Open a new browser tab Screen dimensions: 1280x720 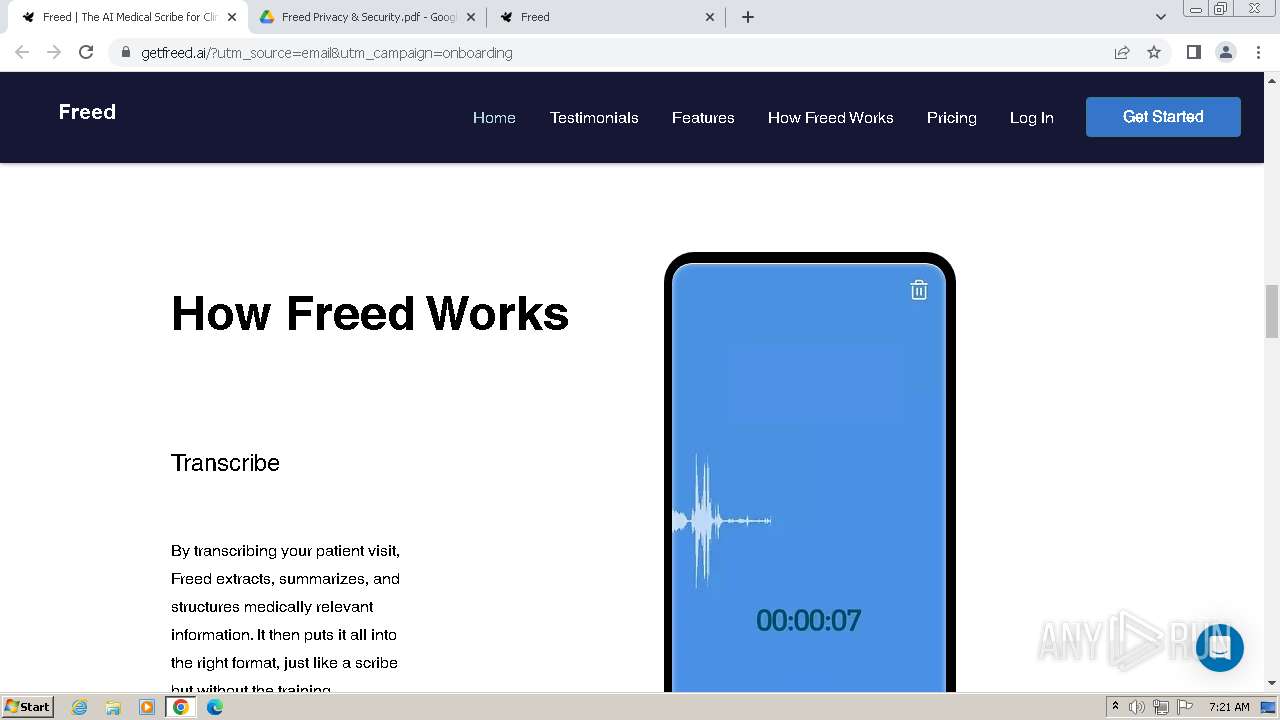748,17
